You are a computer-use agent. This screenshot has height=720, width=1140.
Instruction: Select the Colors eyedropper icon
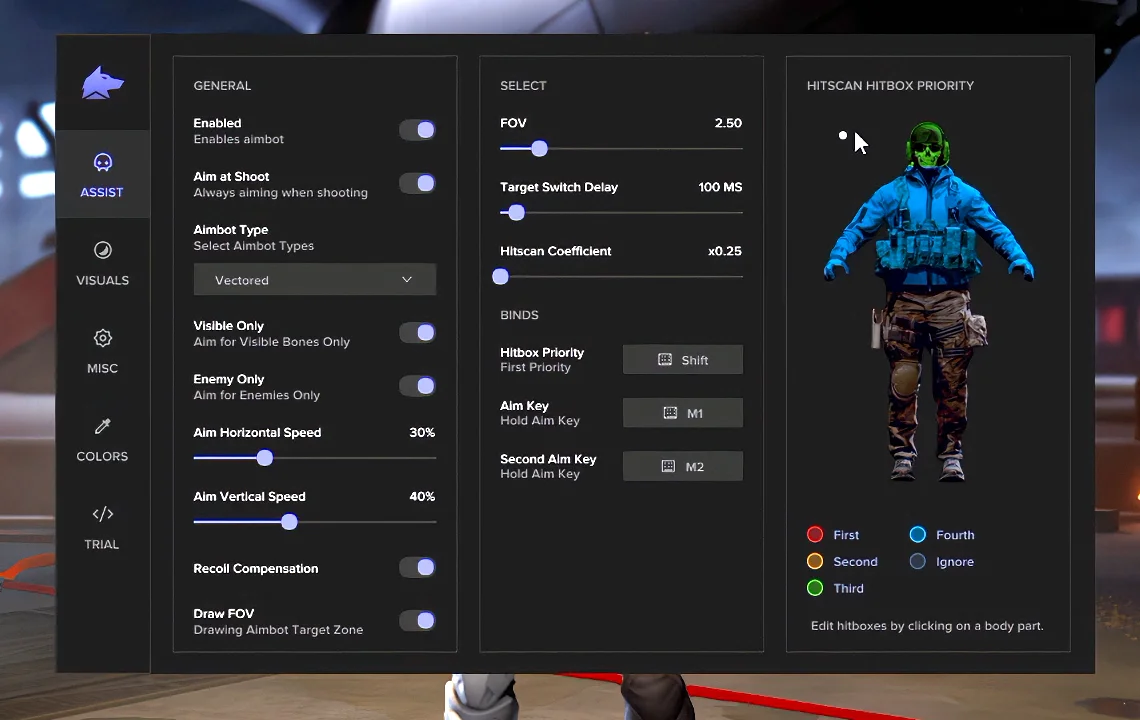coord(103,426)
